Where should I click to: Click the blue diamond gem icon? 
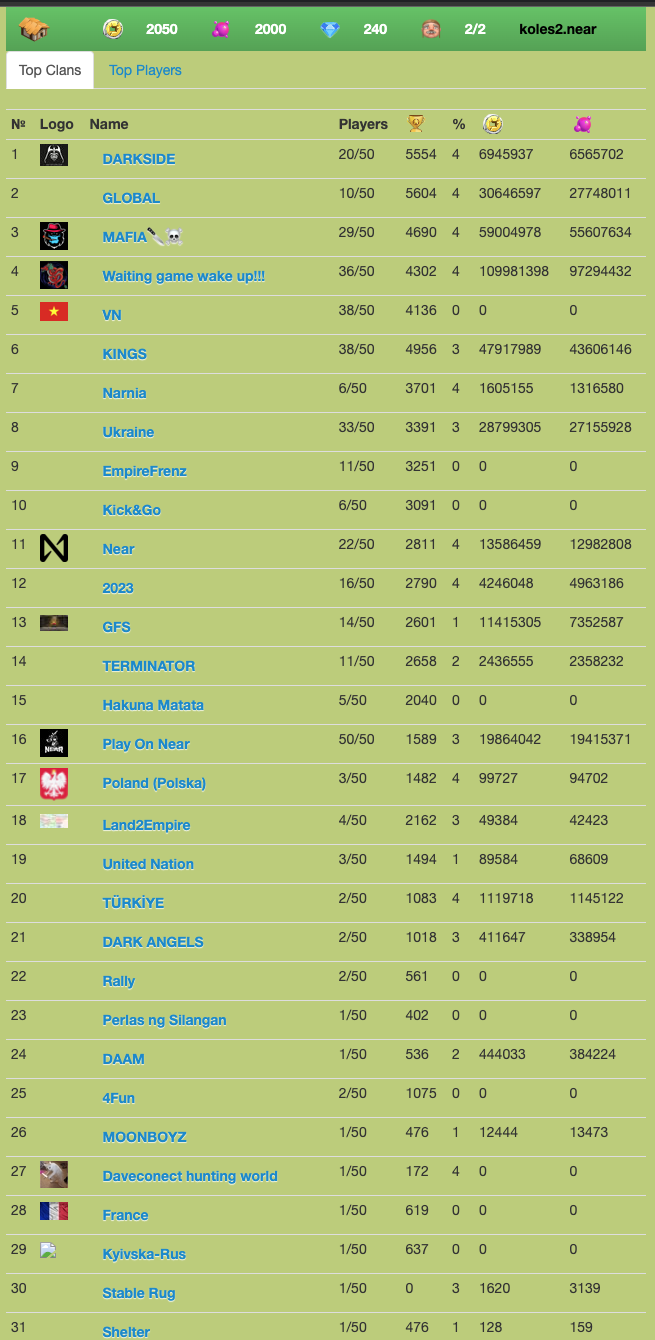330,29
